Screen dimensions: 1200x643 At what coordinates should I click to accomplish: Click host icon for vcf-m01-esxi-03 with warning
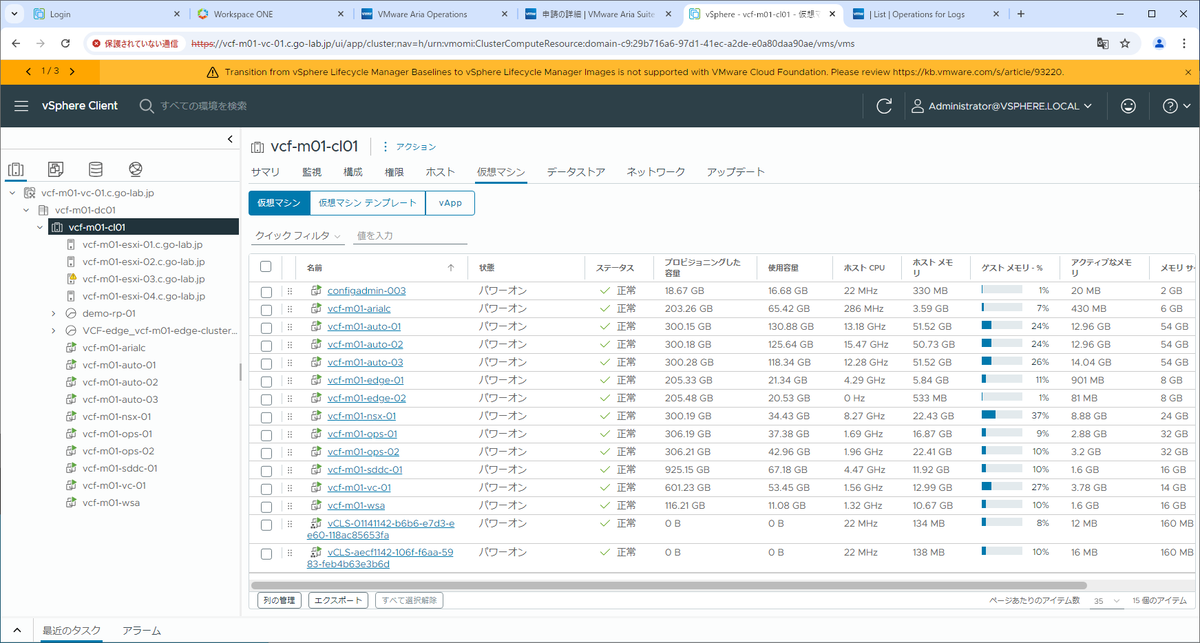click(x=71, y=279)
